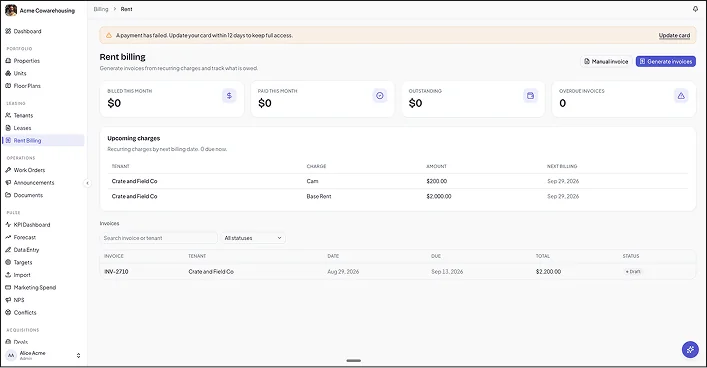Click the Generate invoices button
Image resolution: width=707 pixels, height=368 pixels.
pos(666,61)
